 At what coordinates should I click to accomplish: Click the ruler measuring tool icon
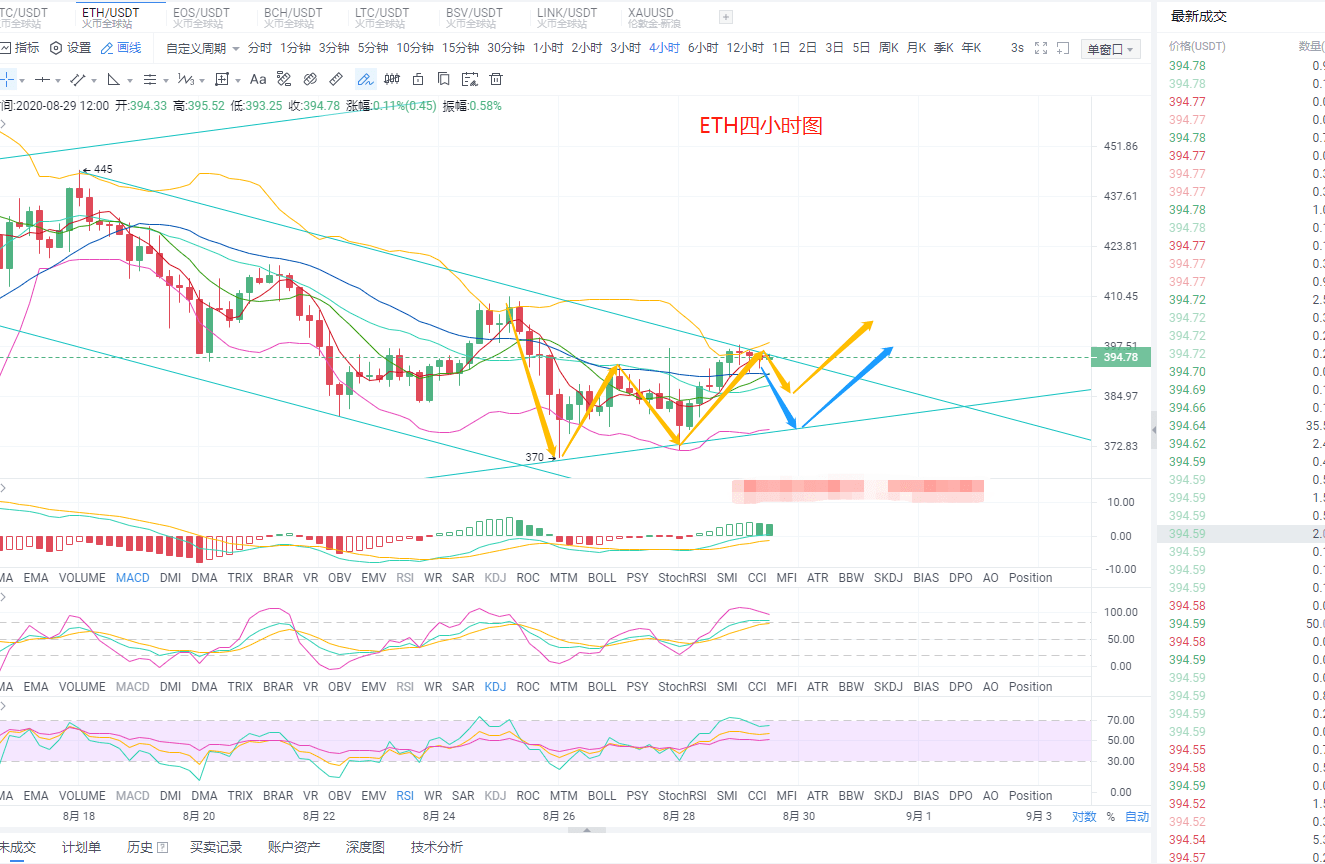pyautogui.click(x=337, y=79)
